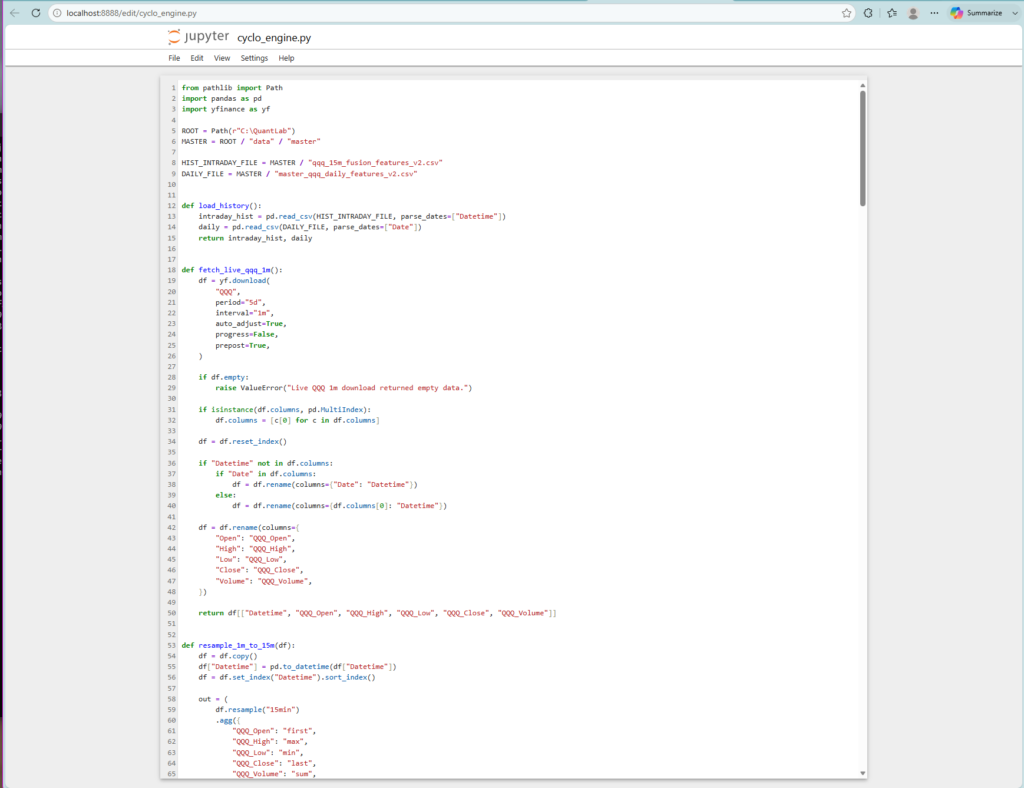Image resolution: width=1024 pixels, height=788 pixels.
Task: Click '"QQQ_Close": "last"' aggregation line
Action: point(274,763)
